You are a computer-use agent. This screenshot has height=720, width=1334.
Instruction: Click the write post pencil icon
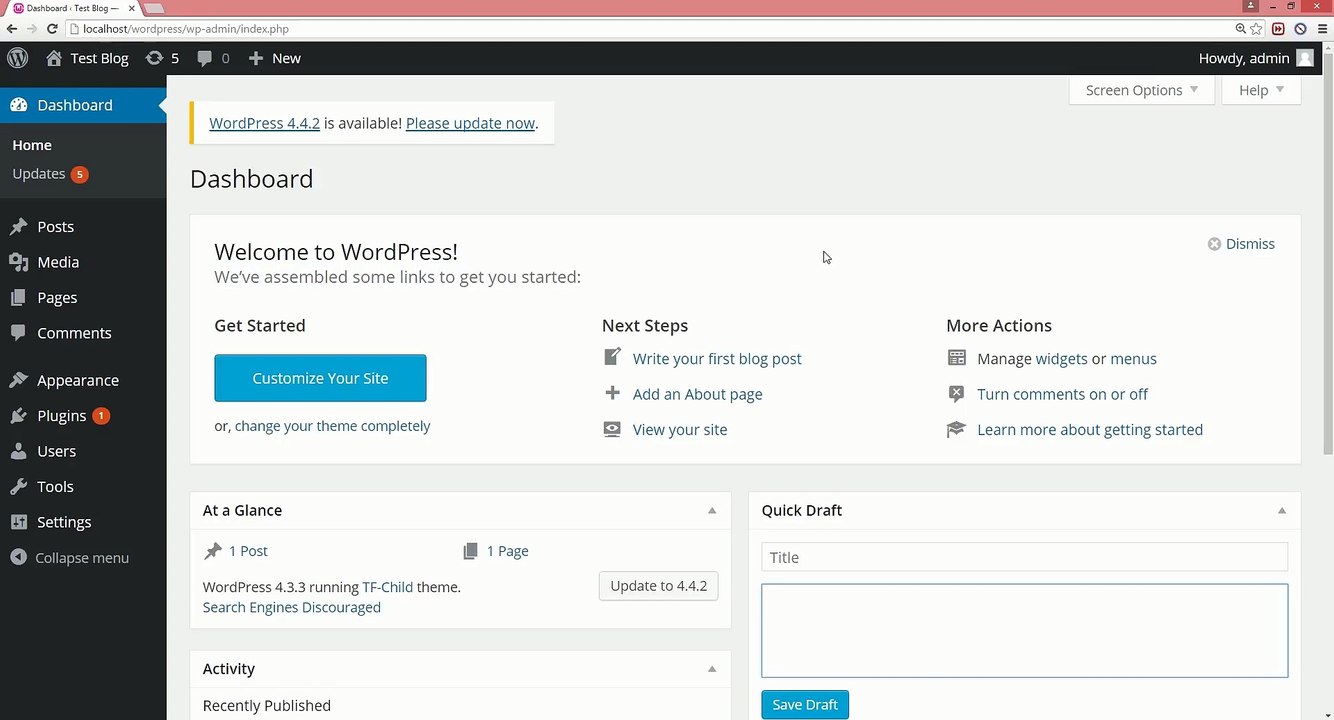612,357
